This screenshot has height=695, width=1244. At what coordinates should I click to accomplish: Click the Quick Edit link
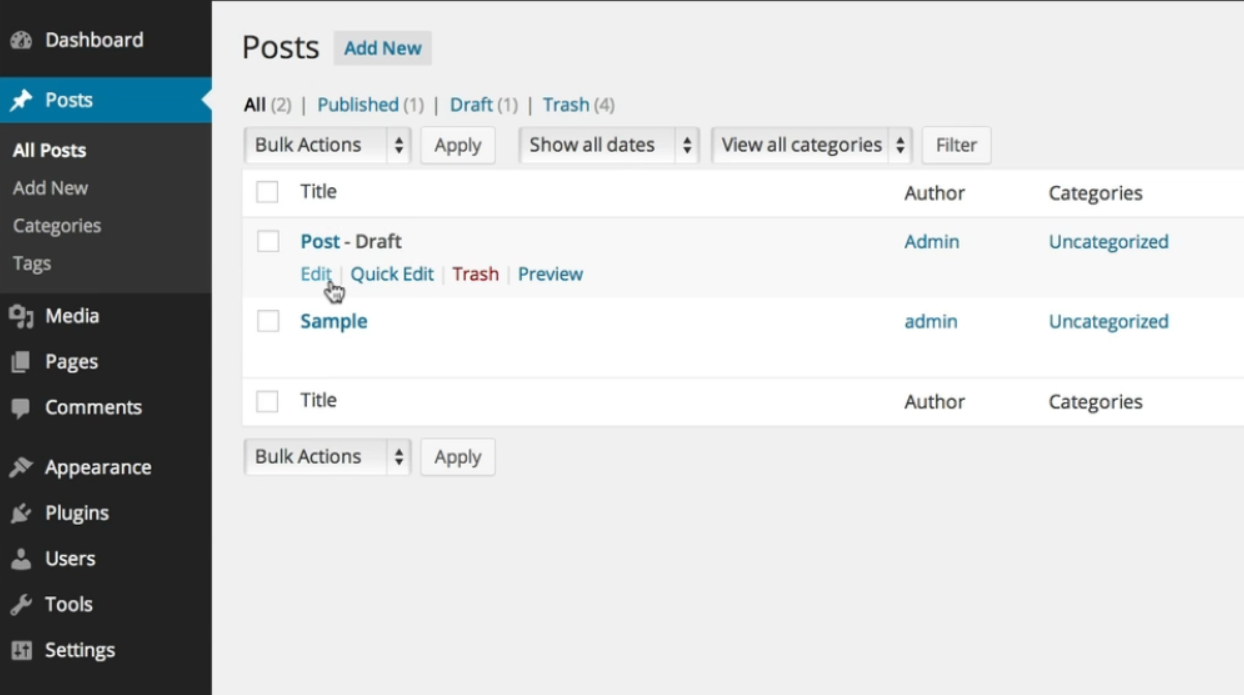coord(392,274)
